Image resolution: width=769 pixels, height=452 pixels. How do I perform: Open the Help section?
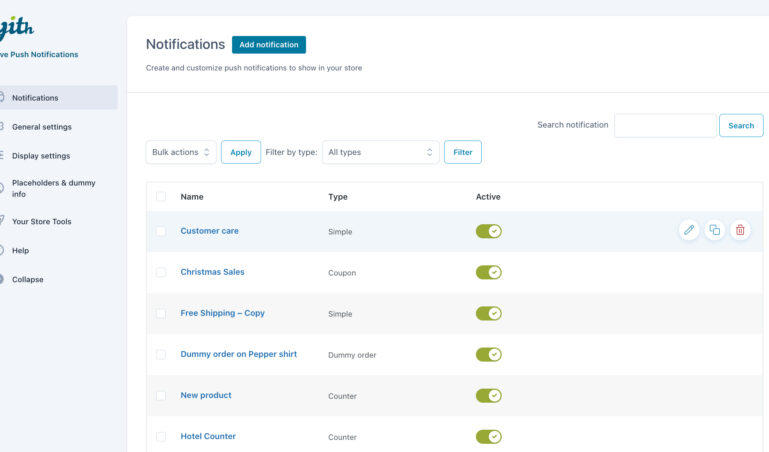pyautogui.click(x=21, y=251)
